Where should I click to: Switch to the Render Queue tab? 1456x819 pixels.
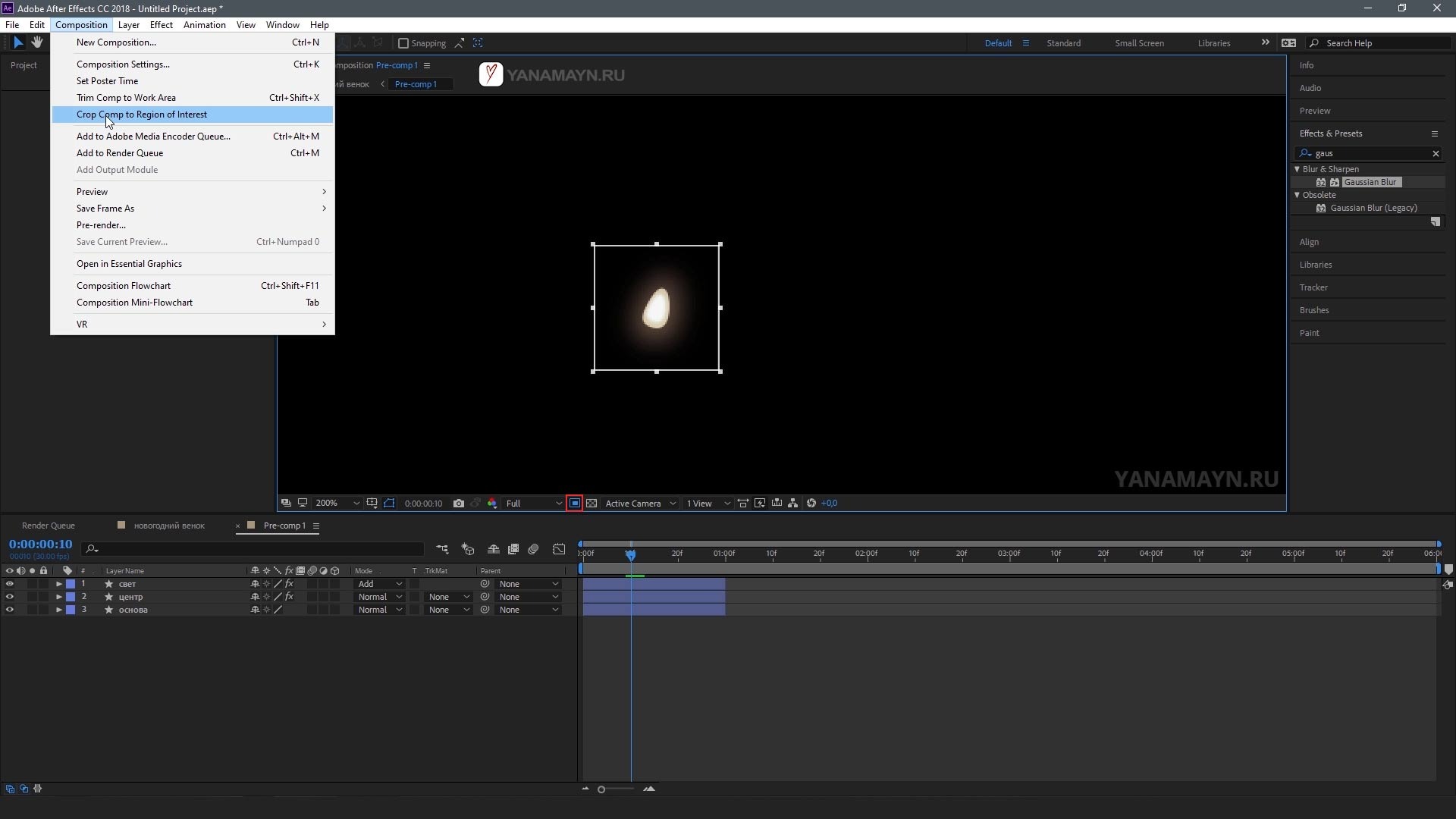point(49,526)
